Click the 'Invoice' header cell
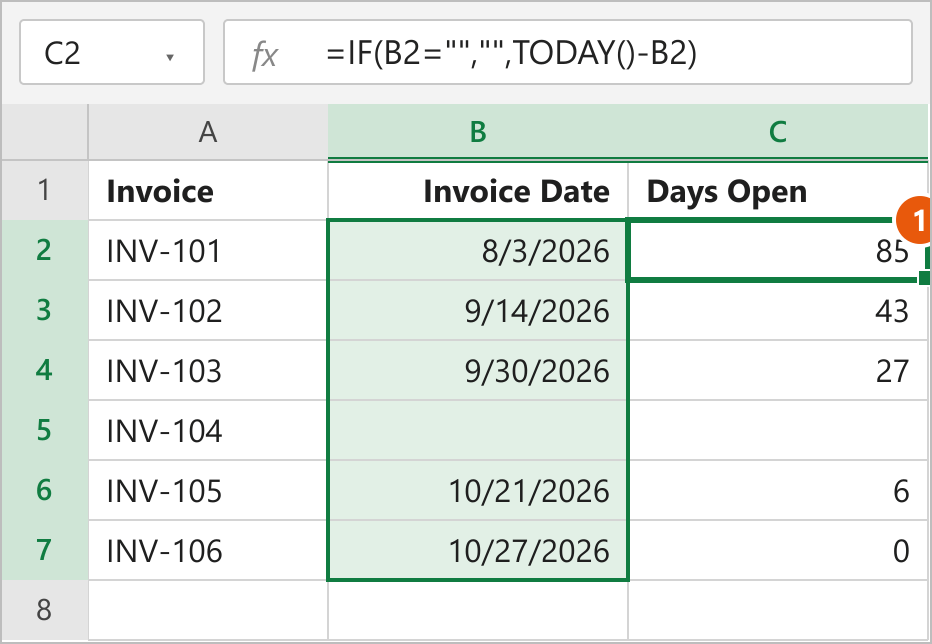 click(x=208, y=190)
